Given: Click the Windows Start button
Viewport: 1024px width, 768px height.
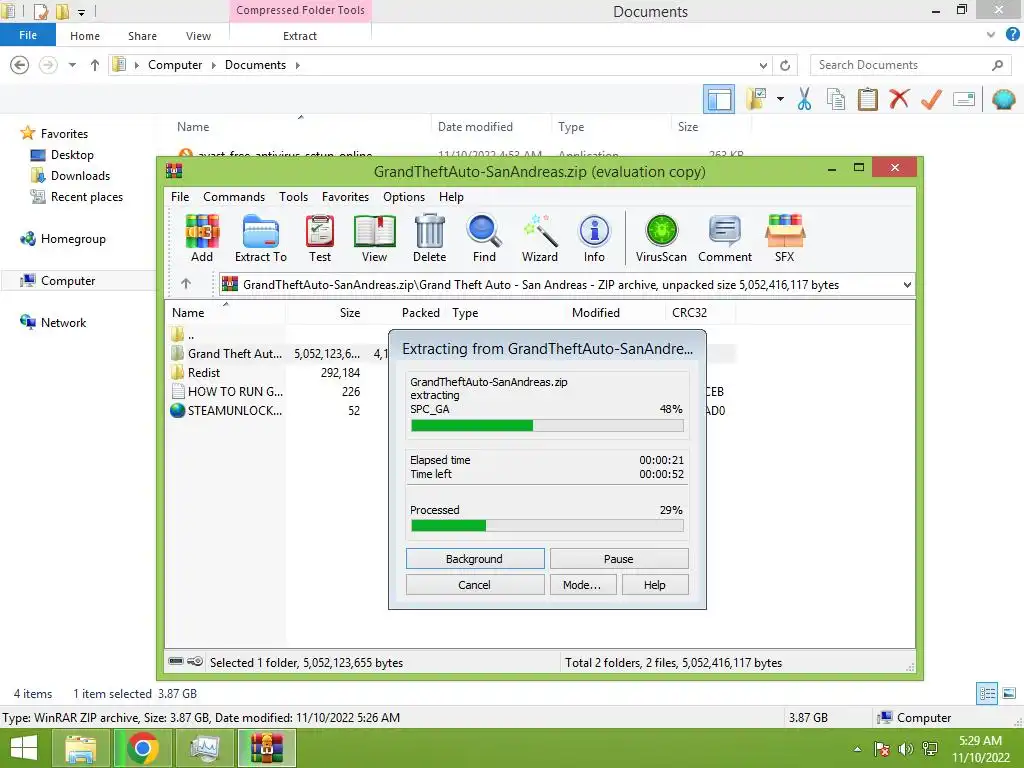Looking at the screenshot, I should [x=24, y=748].
